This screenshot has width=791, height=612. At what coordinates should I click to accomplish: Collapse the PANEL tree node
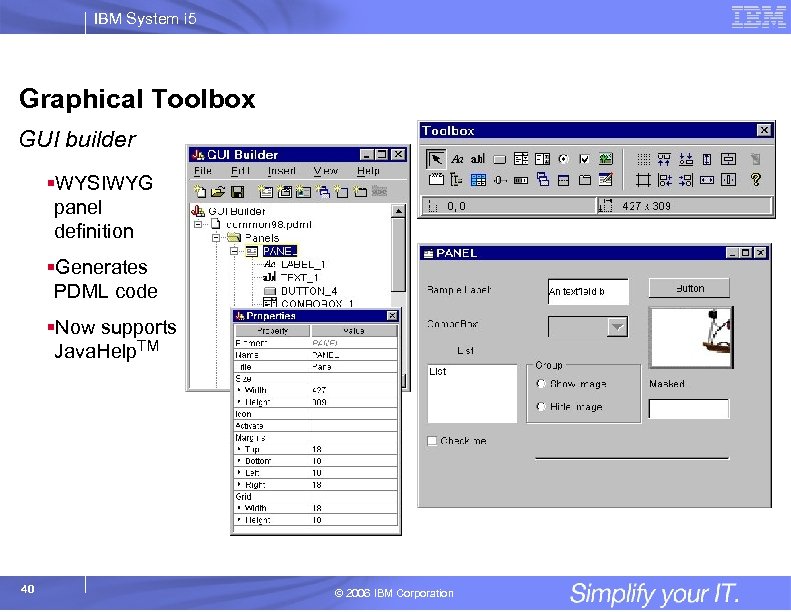point(234,251)
